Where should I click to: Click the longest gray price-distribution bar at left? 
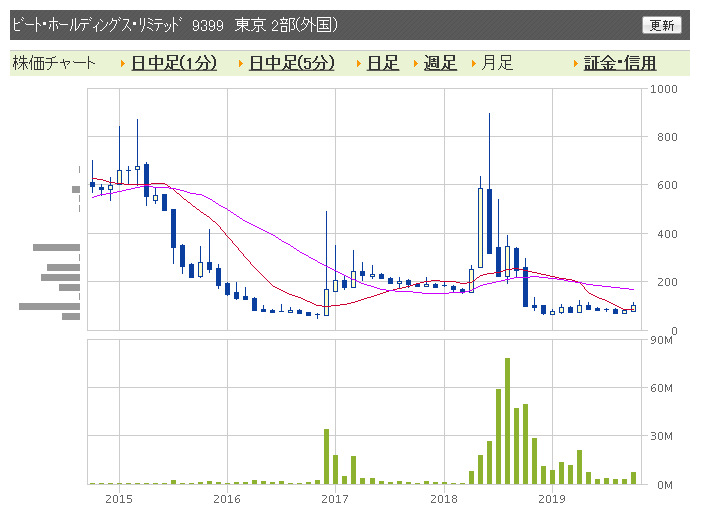[49, 306]
